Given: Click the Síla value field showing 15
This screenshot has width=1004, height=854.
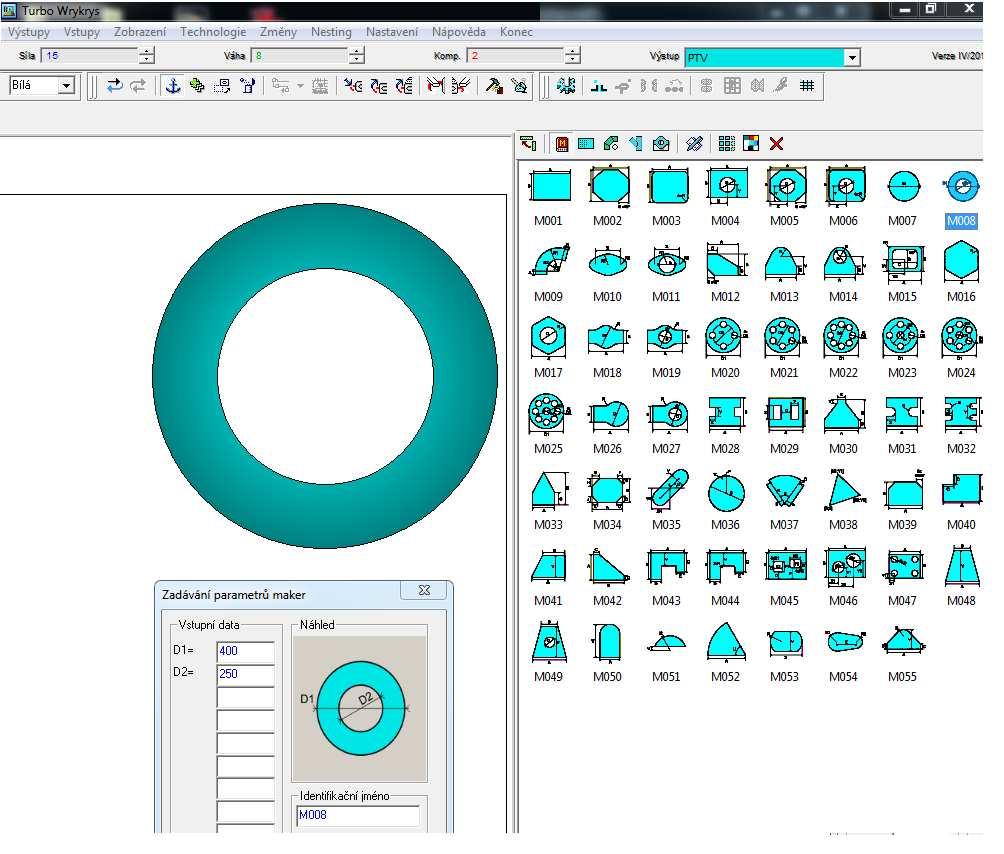Looking at the screenshot, I should [x=89, y=56].
